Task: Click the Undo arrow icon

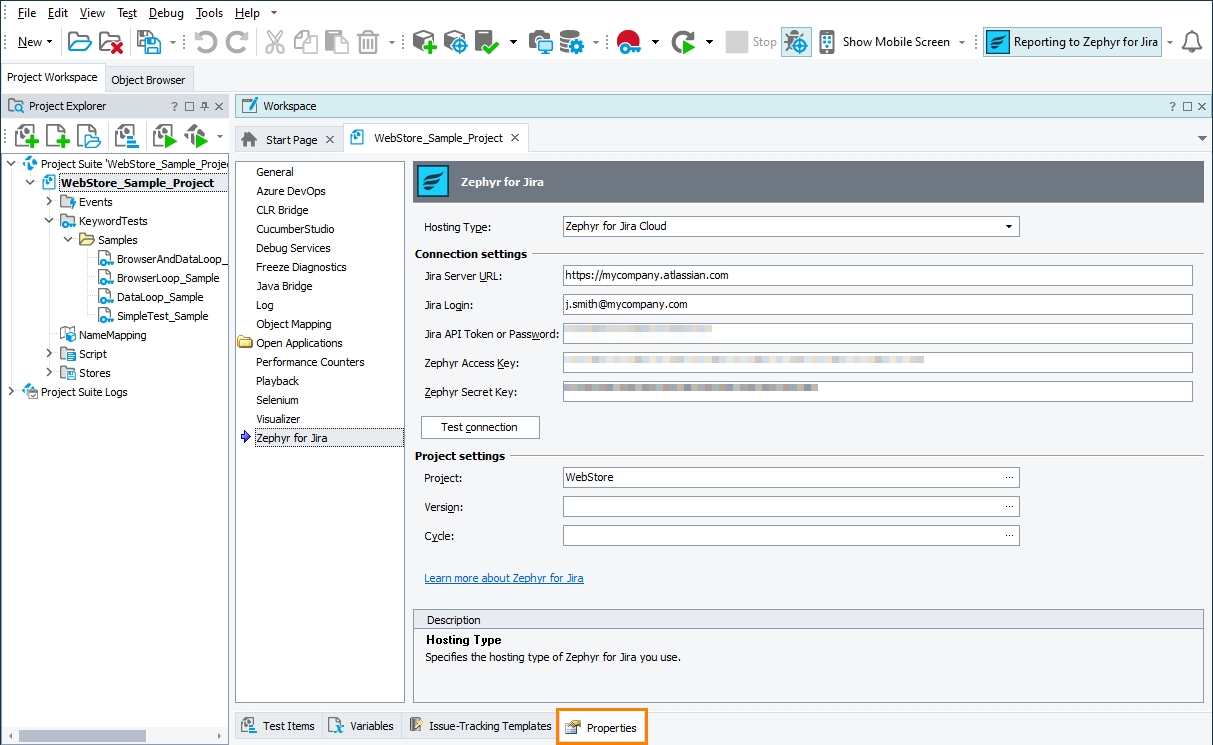Action: click(x=206, y=42)
